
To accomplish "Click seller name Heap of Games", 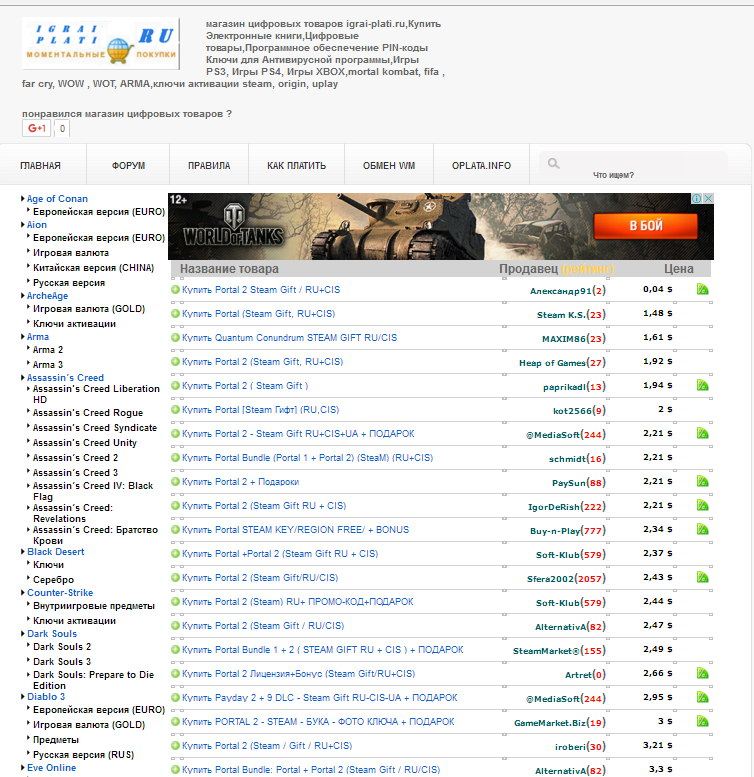I will 552,363.
